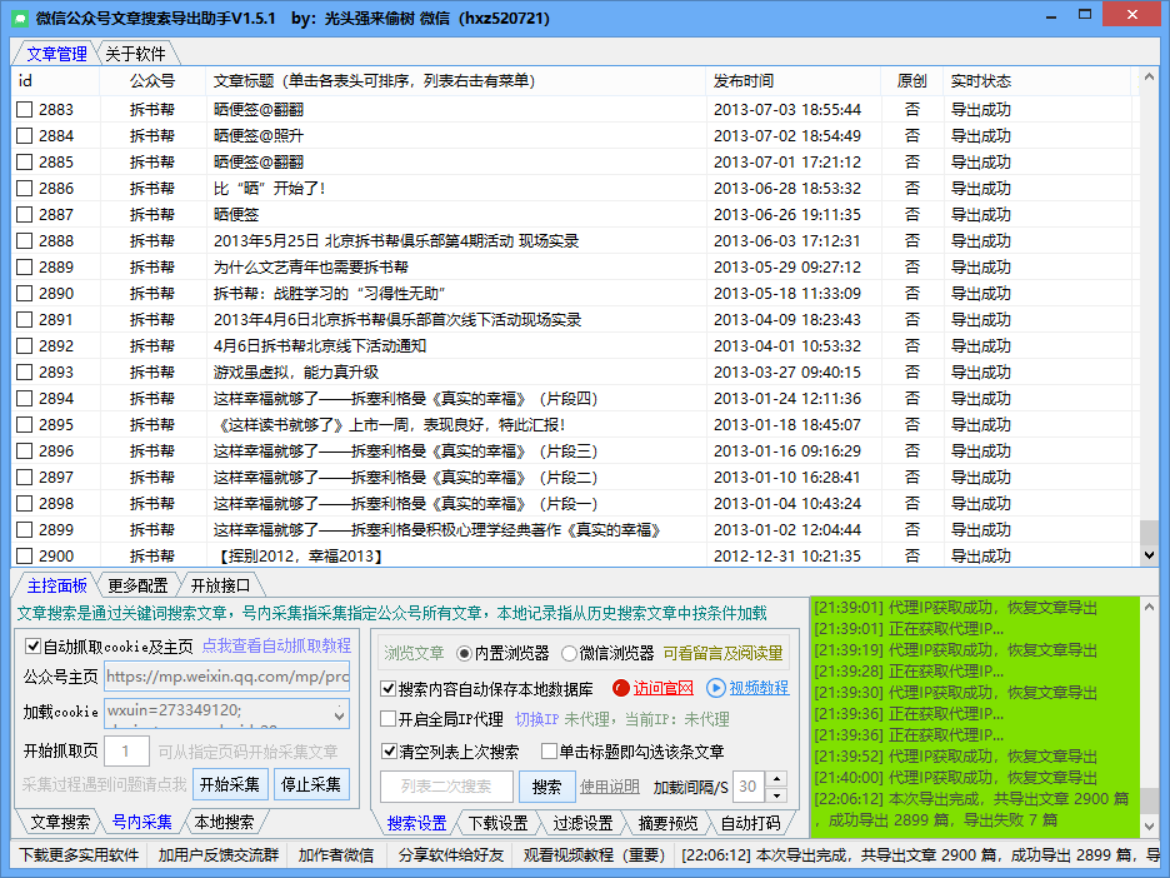This screenshot has height=878, width=1170.
Task: Click the 开始抓取页 page number field
Action: click(x=126, y=751)
